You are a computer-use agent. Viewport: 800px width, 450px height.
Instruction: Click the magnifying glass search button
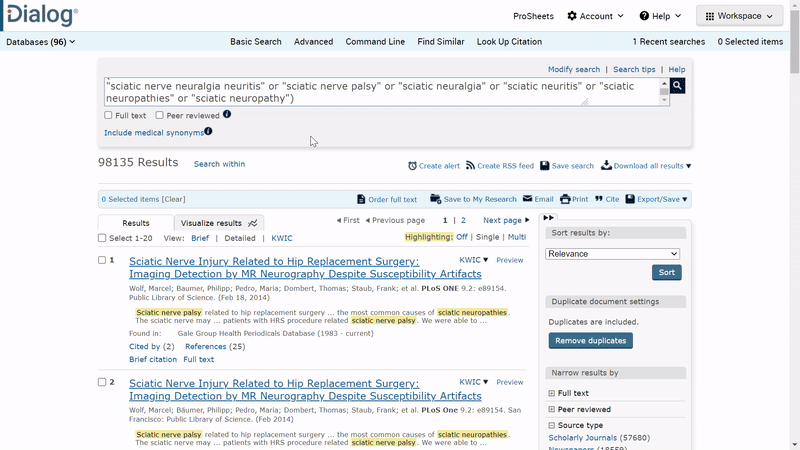coord(678,86)
